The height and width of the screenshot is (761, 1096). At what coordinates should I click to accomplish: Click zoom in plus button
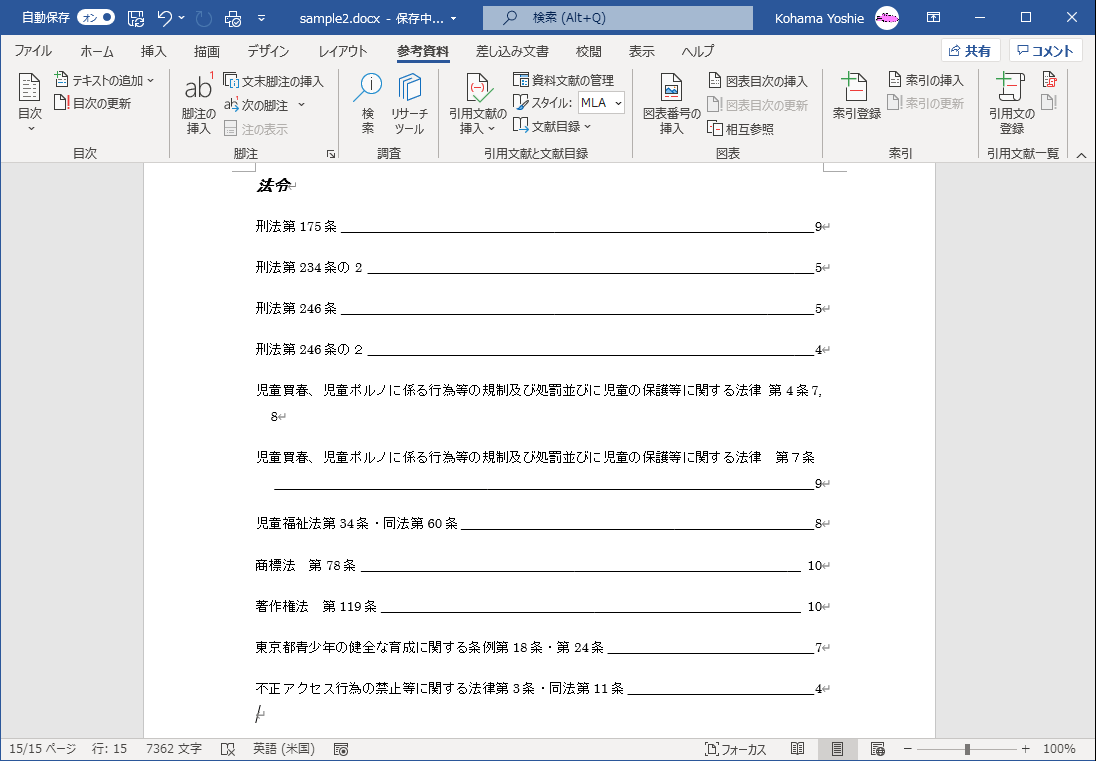[1025, 749]
